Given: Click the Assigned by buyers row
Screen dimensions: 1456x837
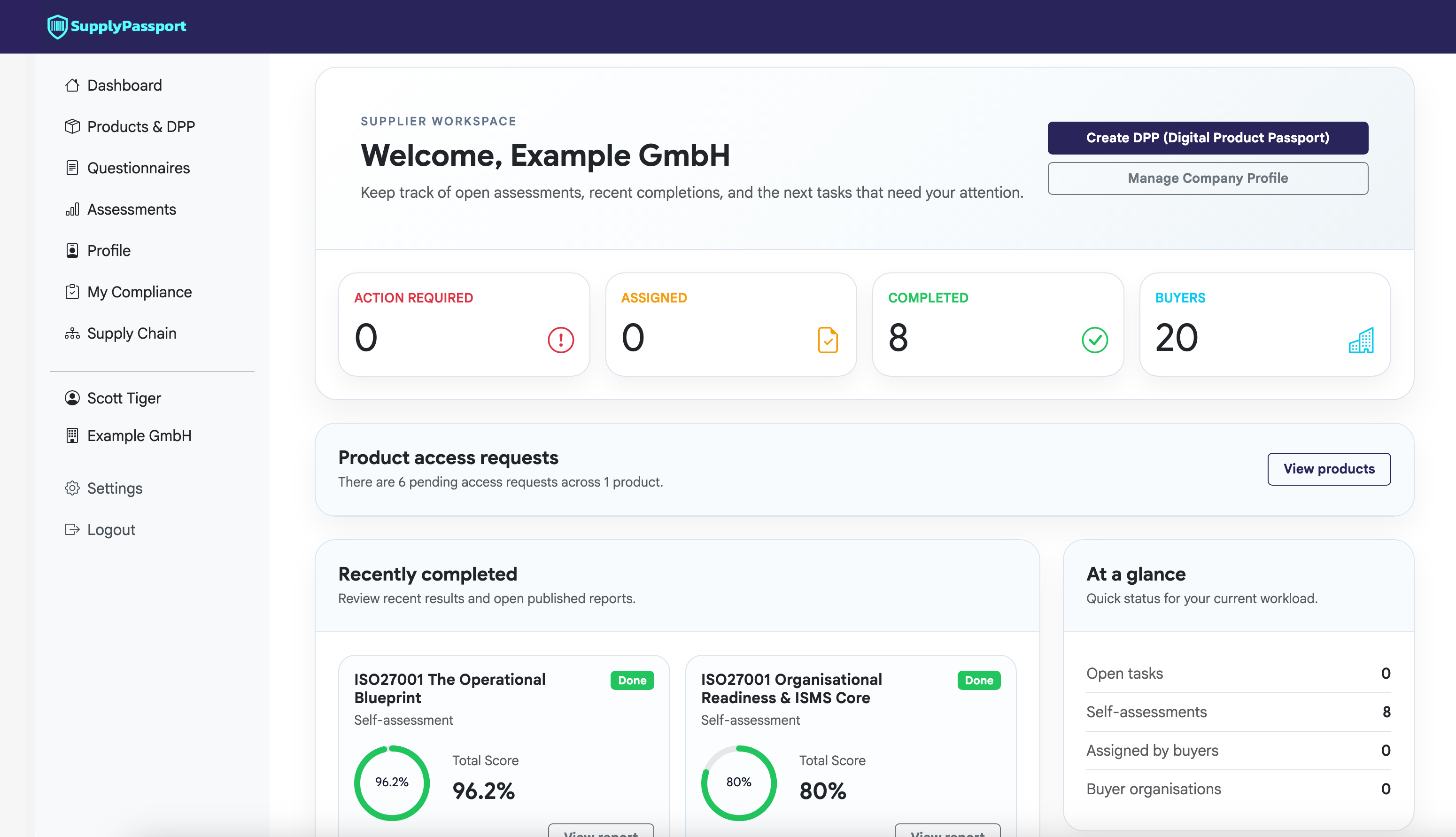Looking at the screenshot, I should pyautogui.click(x=1238, y=750).
